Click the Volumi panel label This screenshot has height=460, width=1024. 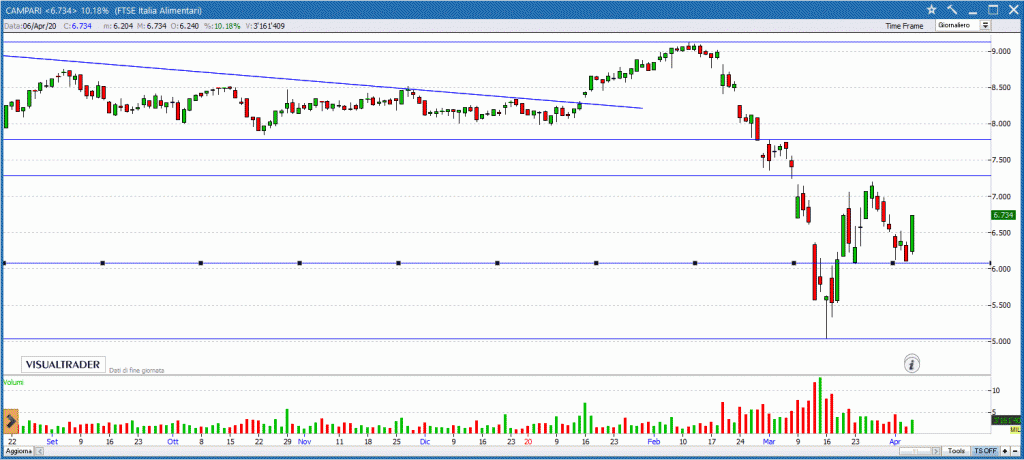coord(12,382)
